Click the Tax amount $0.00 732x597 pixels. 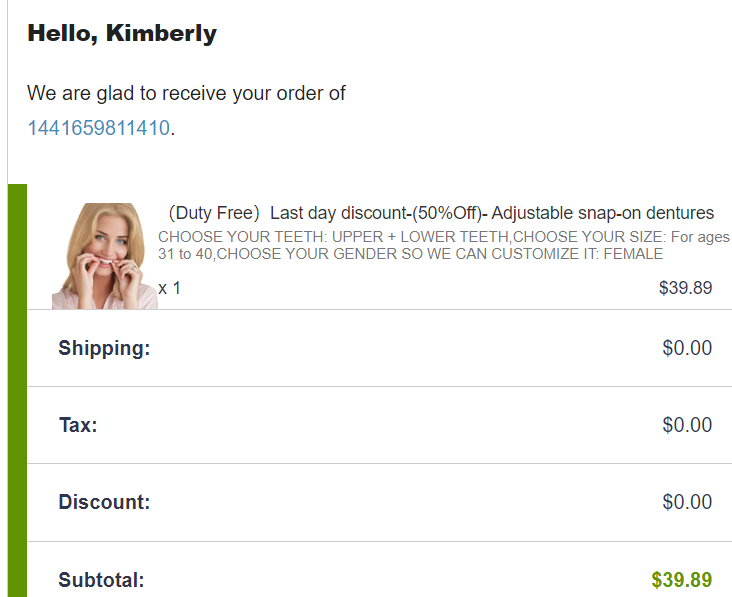click(x=687, y=425)
